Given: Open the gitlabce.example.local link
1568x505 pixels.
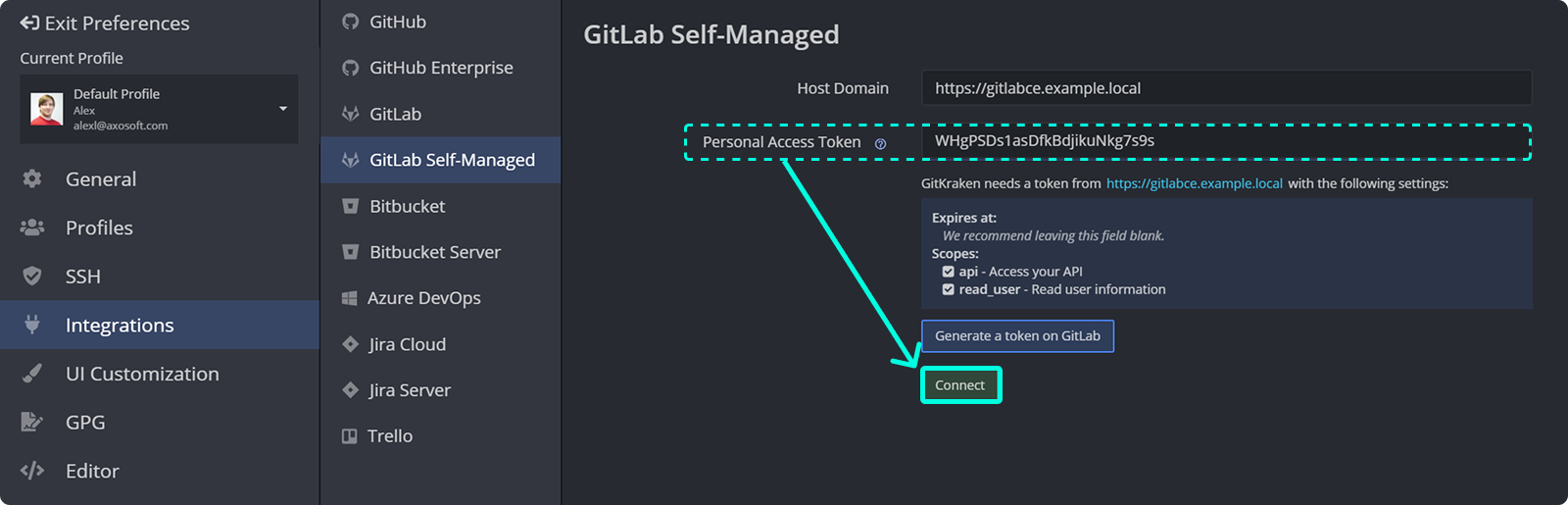Looking at the screenshot, I should click(1194, 183).
